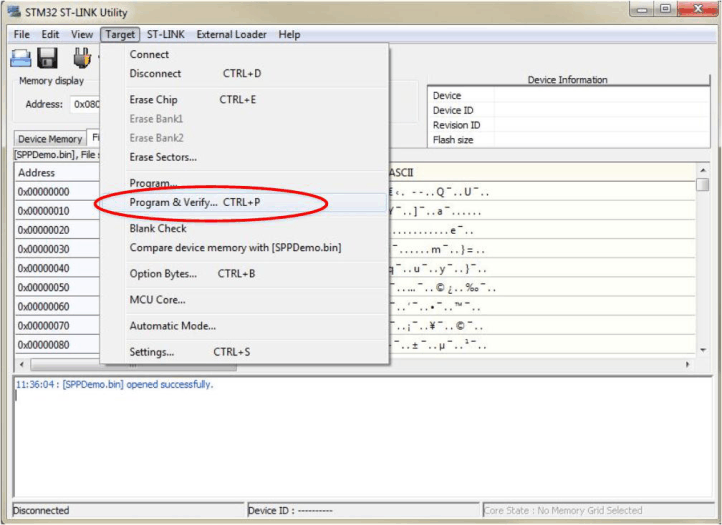
Task: Switch to the Device Memory tab
Action: pyautogui.click(x=50, y=139)
